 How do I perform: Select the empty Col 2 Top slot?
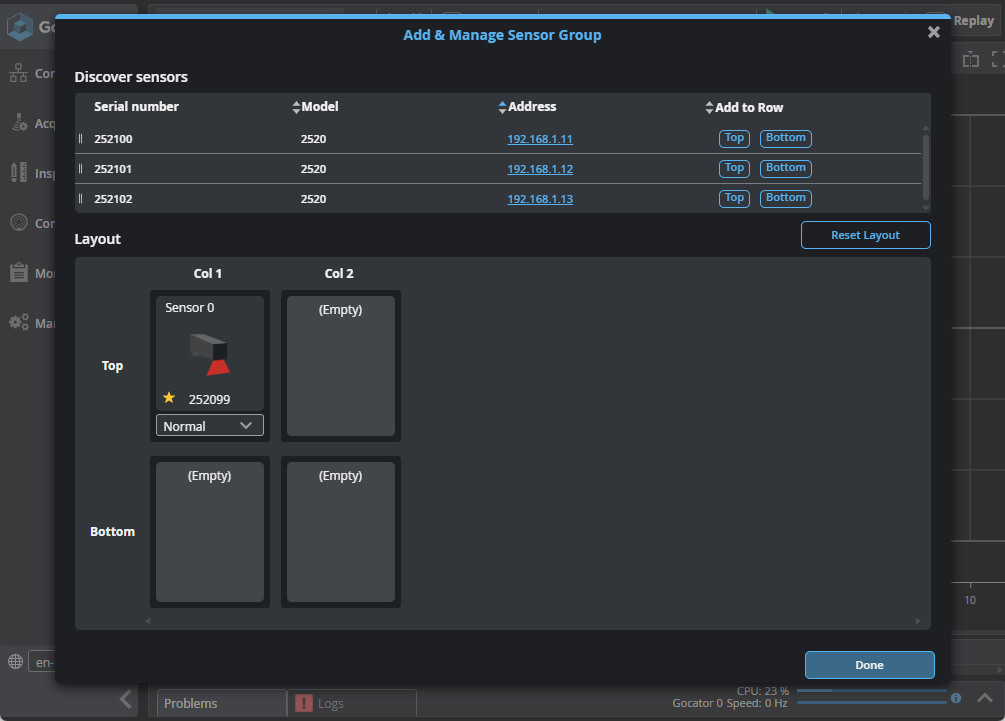point(340,366)
